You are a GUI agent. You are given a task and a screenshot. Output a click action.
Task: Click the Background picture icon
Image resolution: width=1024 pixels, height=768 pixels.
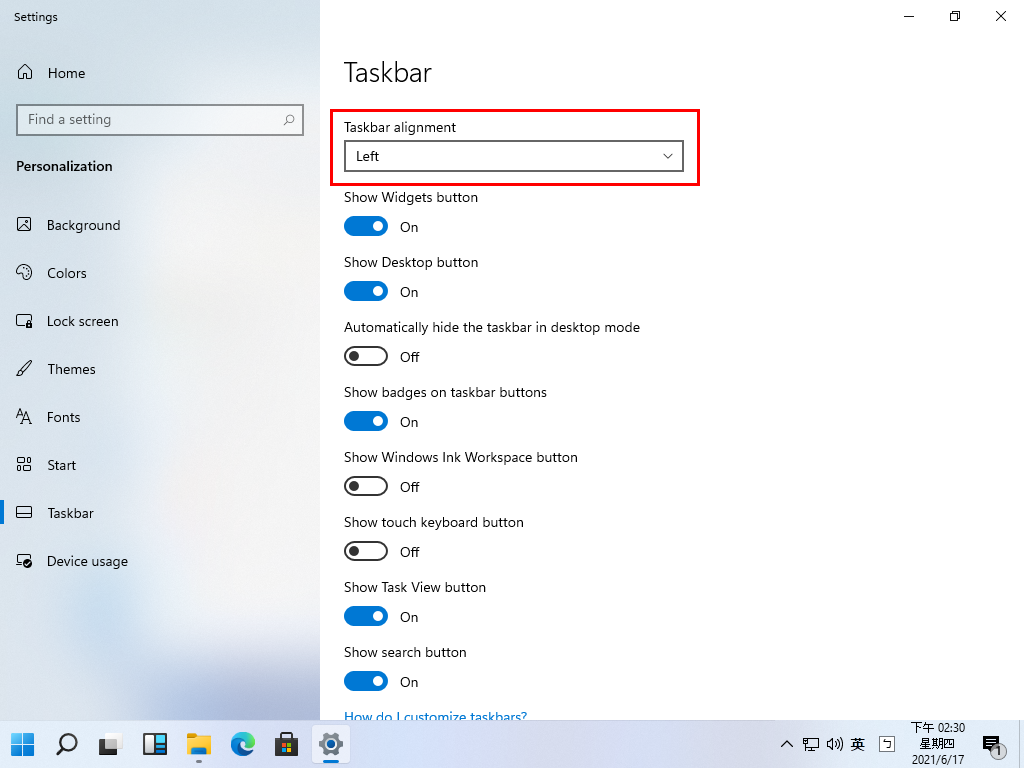24,225
